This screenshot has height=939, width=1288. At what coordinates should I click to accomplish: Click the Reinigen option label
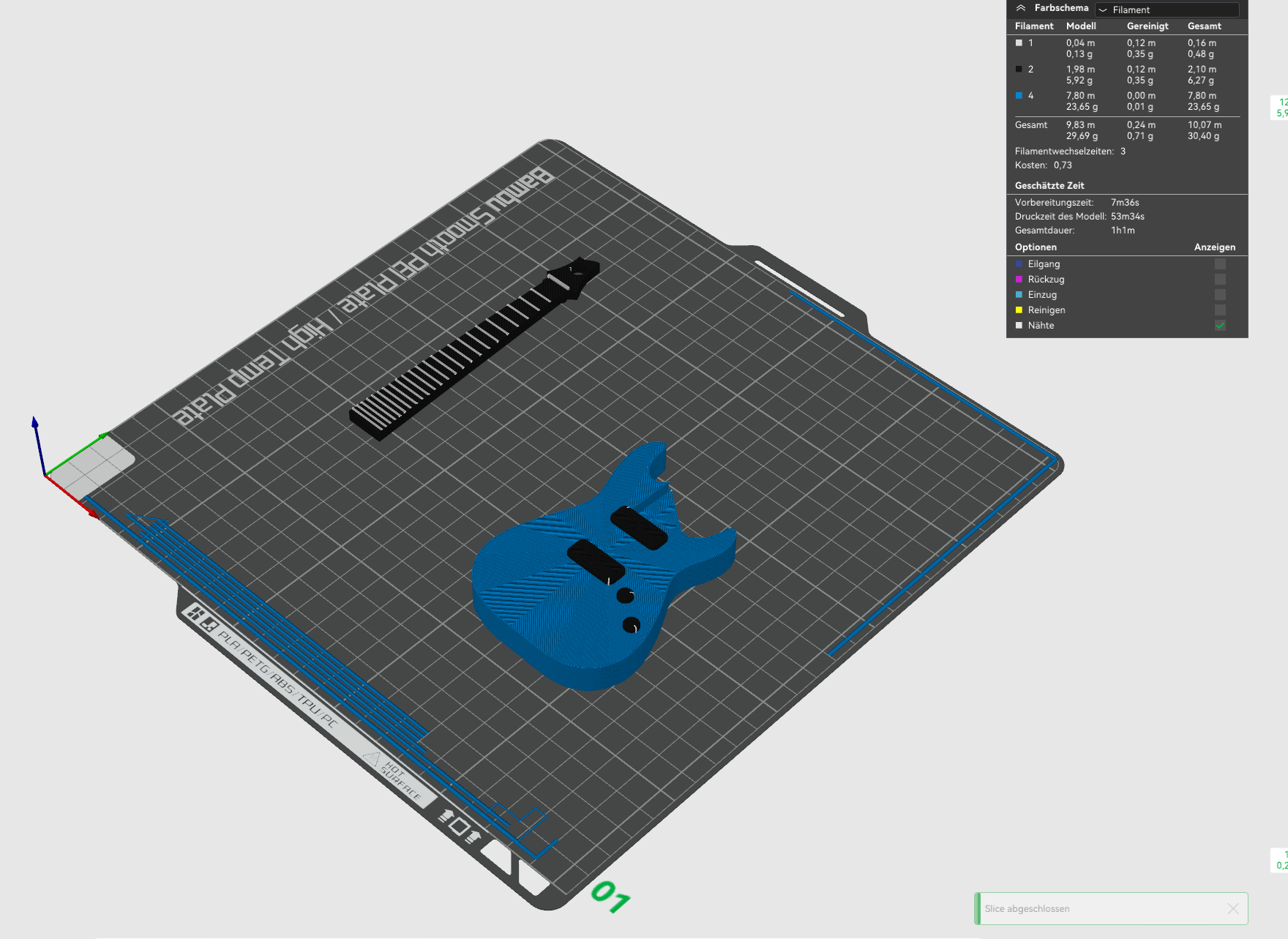(1046, 310)
